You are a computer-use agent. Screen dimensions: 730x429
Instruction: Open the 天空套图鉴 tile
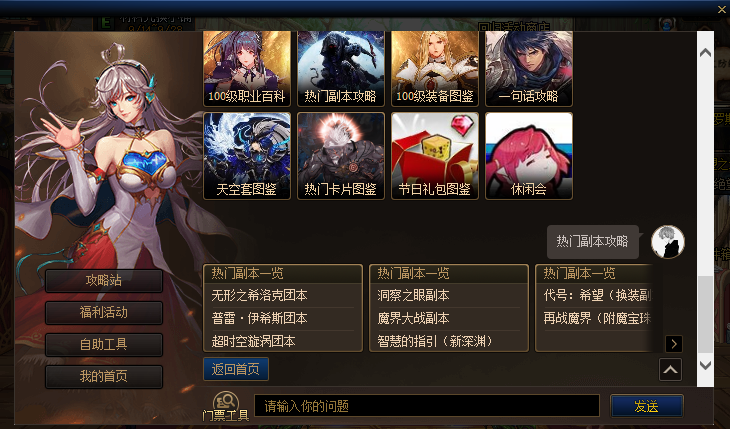click(x=247, y=156)
